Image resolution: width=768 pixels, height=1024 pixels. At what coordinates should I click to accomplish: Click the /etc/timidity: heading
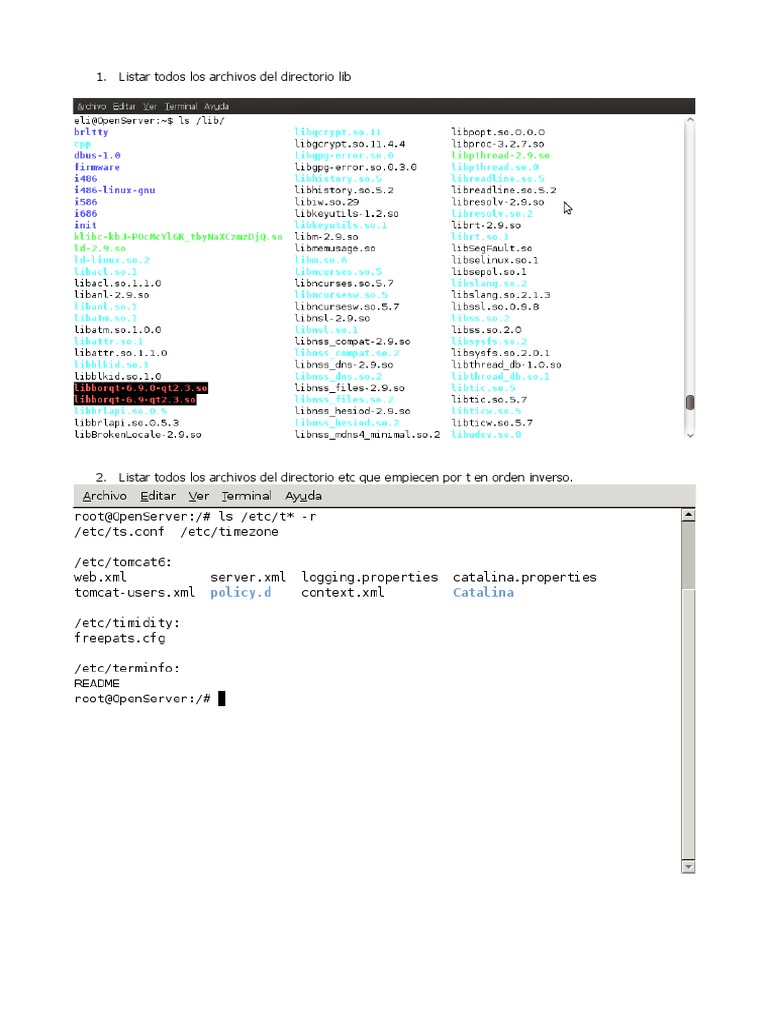(x=127, y=623)
